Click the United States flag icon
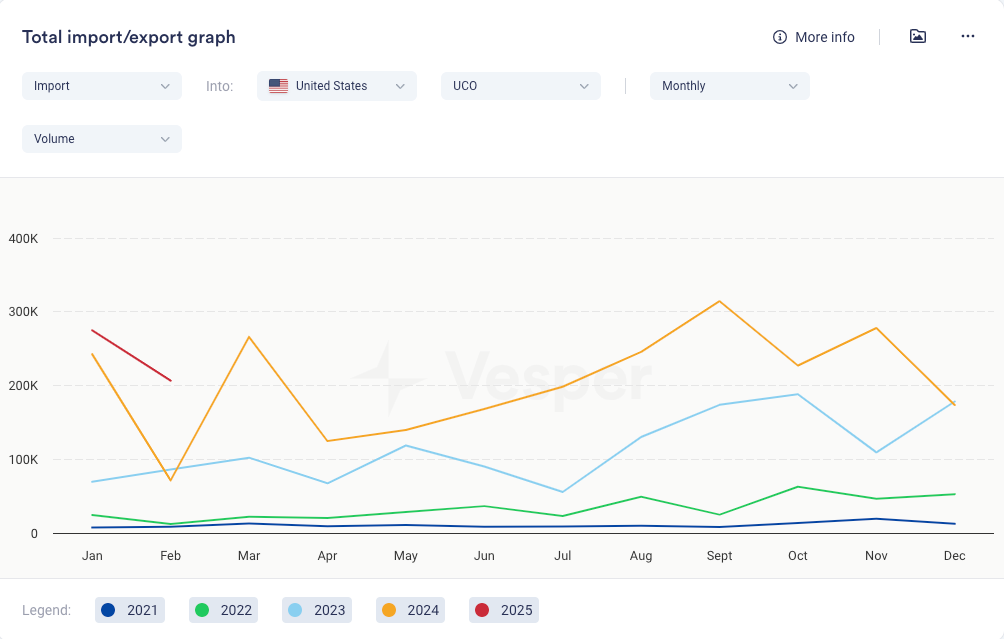This screenshot has width=1004, height=639. click(278, 86)
